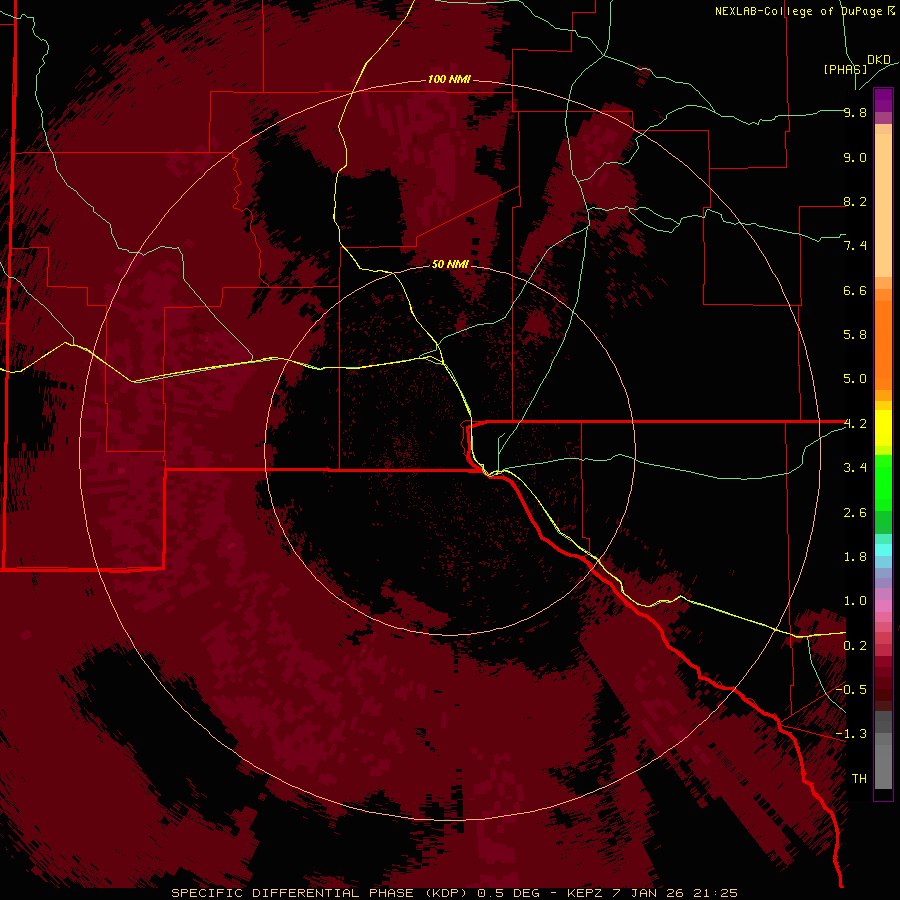Click the 3.4 value on the color scale
This screenshot has height=900, width=900.
tap(855, 468)
